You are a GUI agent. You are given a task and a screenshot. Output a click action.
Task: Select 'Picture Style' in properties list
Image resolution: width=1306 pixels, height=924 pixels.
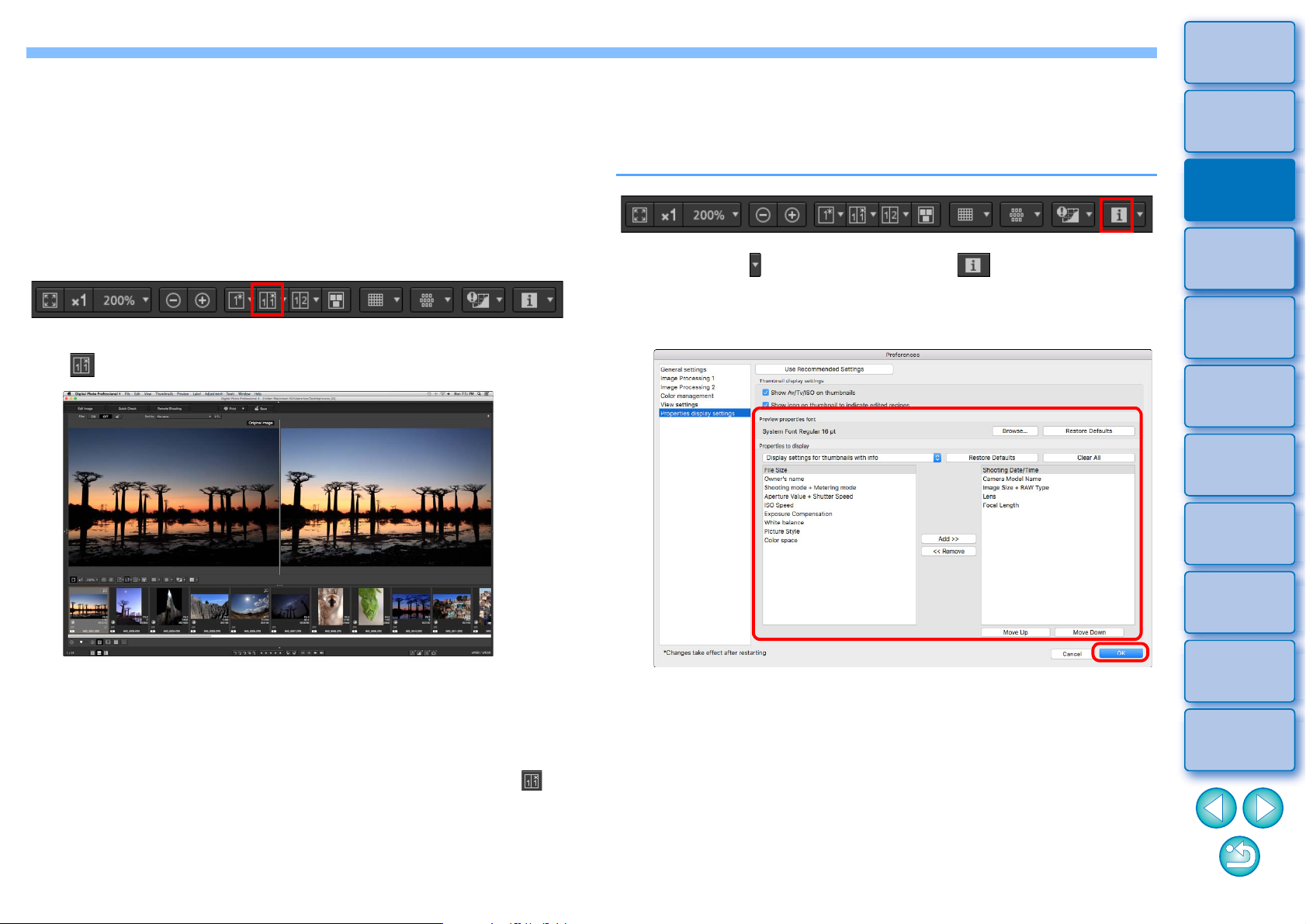[x=781, y=531]
